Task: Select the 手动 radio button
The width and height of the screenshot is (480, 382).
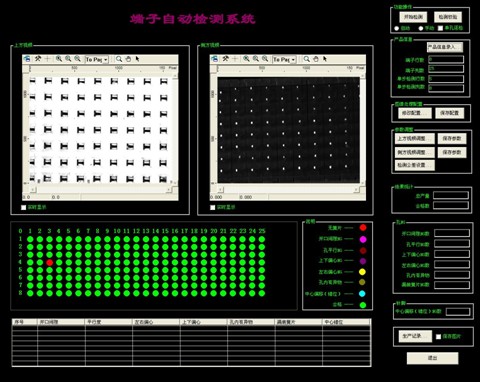Action: click(421, 28)
